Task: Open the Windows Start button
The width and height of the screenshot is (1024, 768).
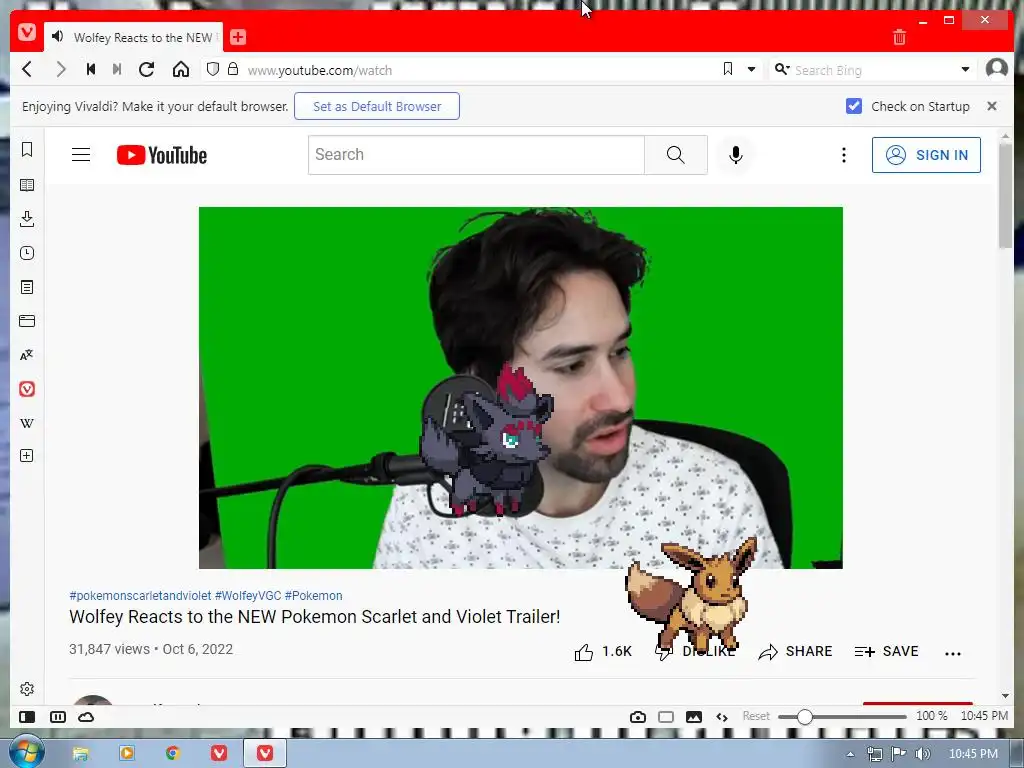Action: (x=26, y=752)
